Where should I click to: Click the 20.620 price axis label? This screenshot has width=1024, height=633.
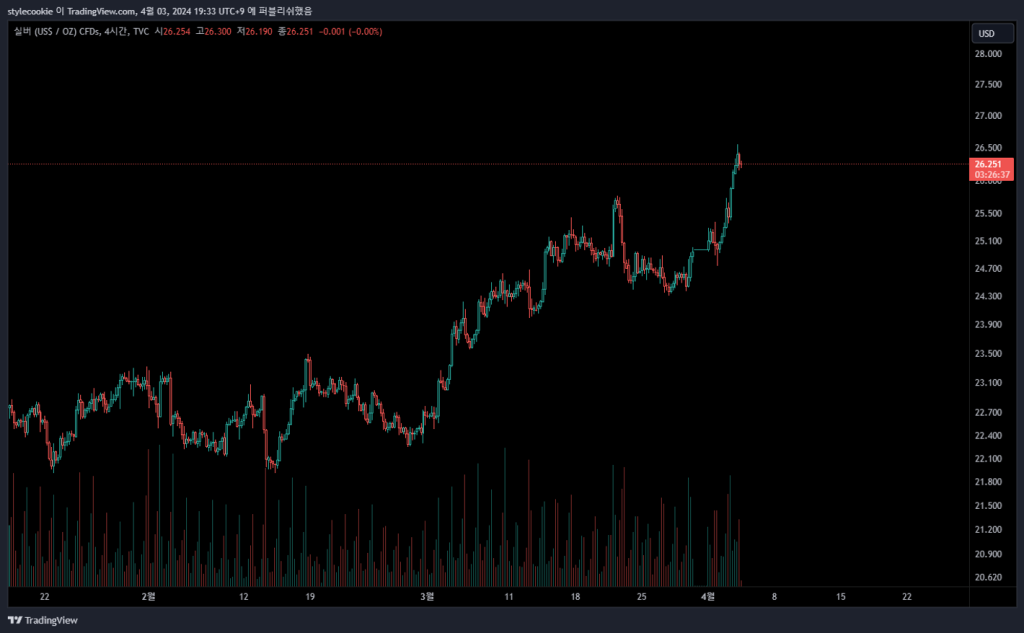988,578
